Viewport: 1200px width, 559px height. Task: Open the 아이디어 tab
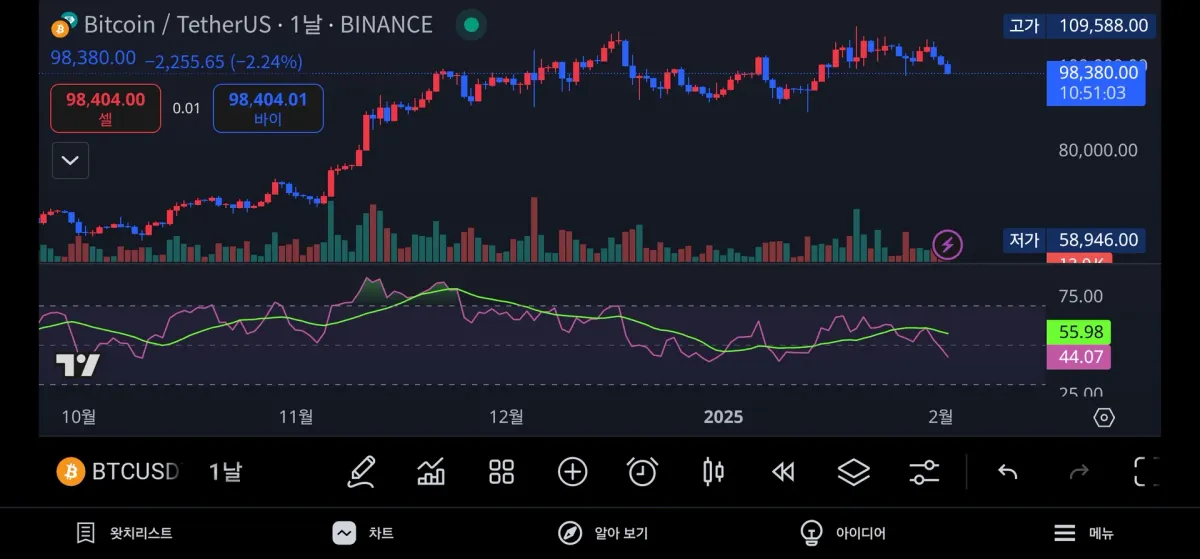click(843, 533)
